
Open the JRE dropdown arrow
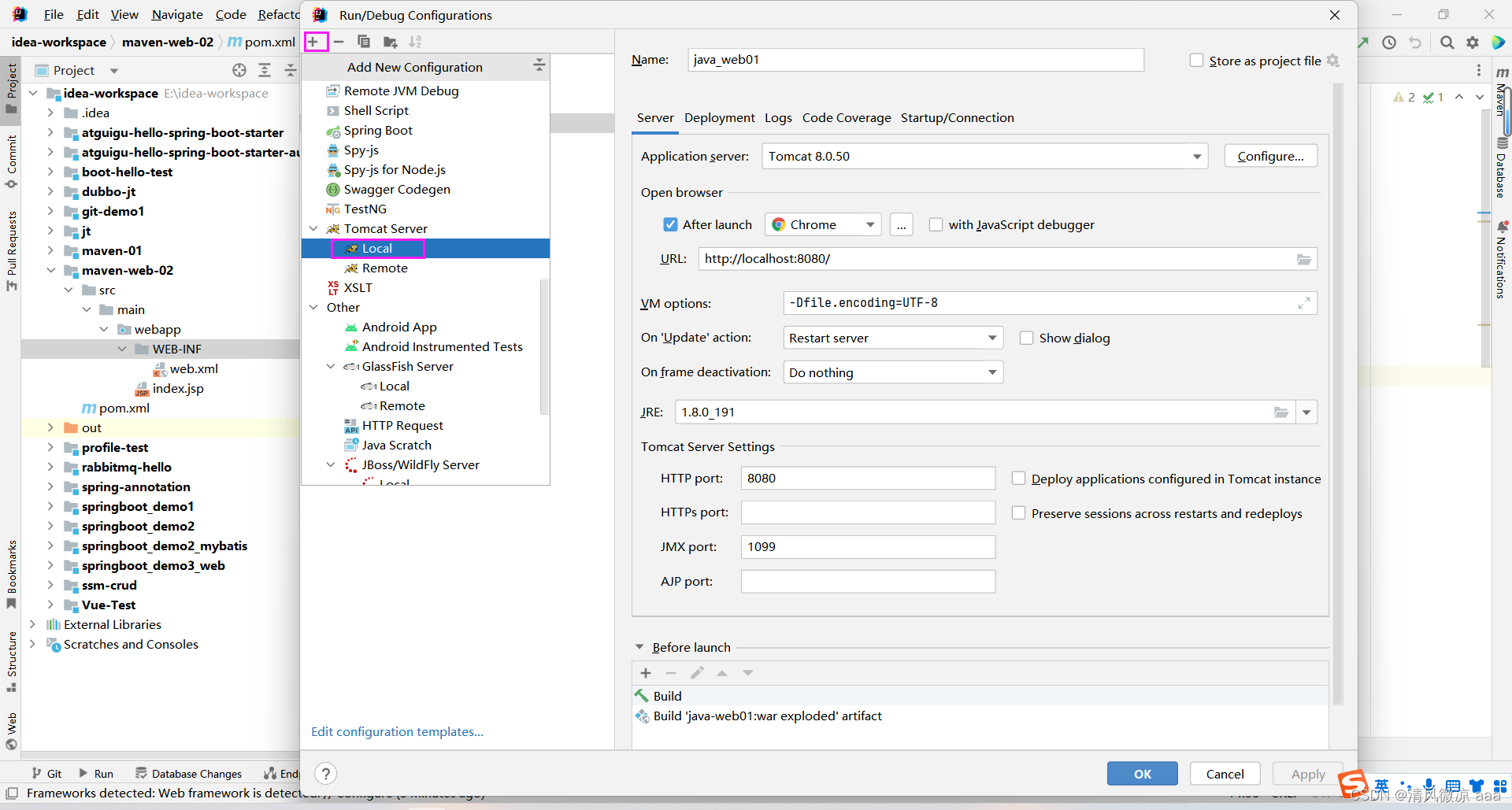pos(1306,412)
